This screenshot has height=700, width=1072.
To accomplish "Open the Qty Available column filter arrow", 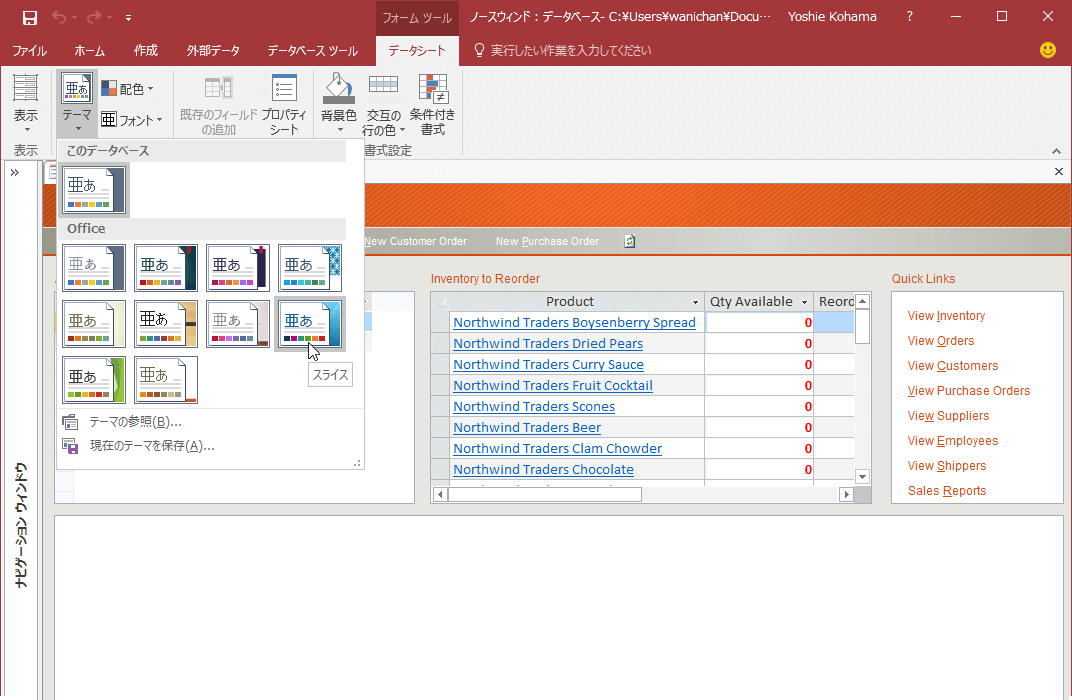I will [804, 302].
